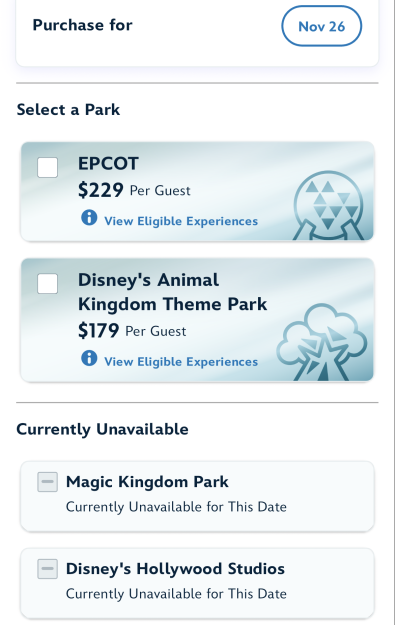Viewport: 395px width, 625px height.
Task: Click the Magic Kingdom Park unavailable card
Action: [x=197, y=496]
